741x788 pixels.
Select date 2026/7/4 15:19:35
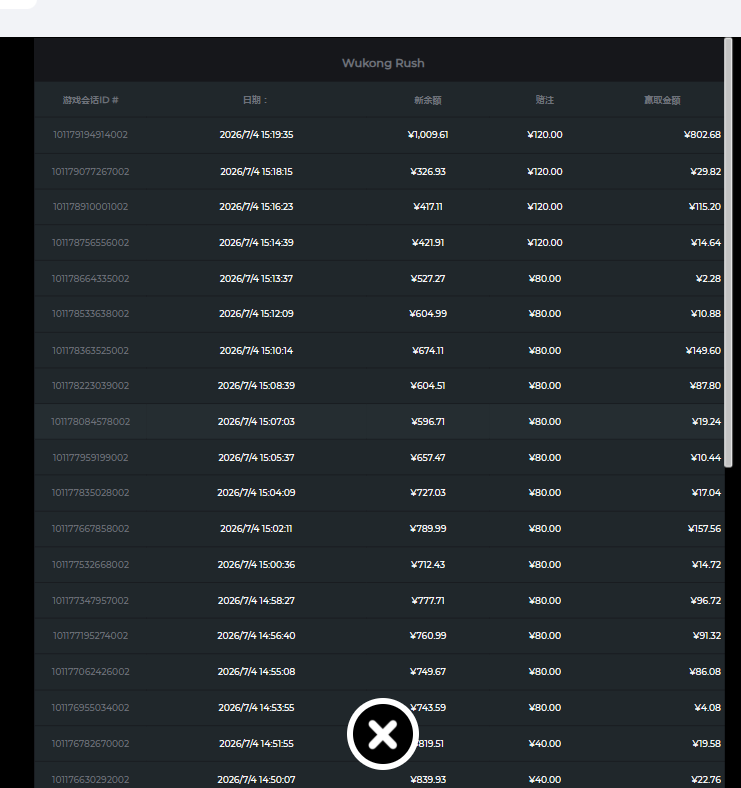256,135
